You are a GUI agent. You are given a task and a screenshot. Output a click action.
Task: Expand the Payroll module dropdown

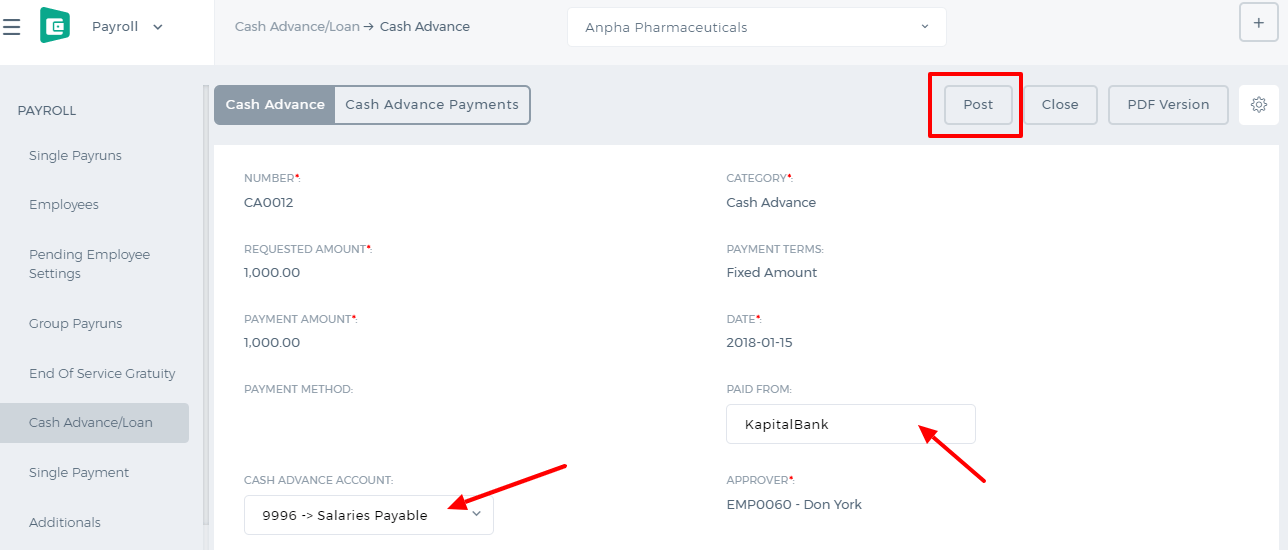coord(127,27)
